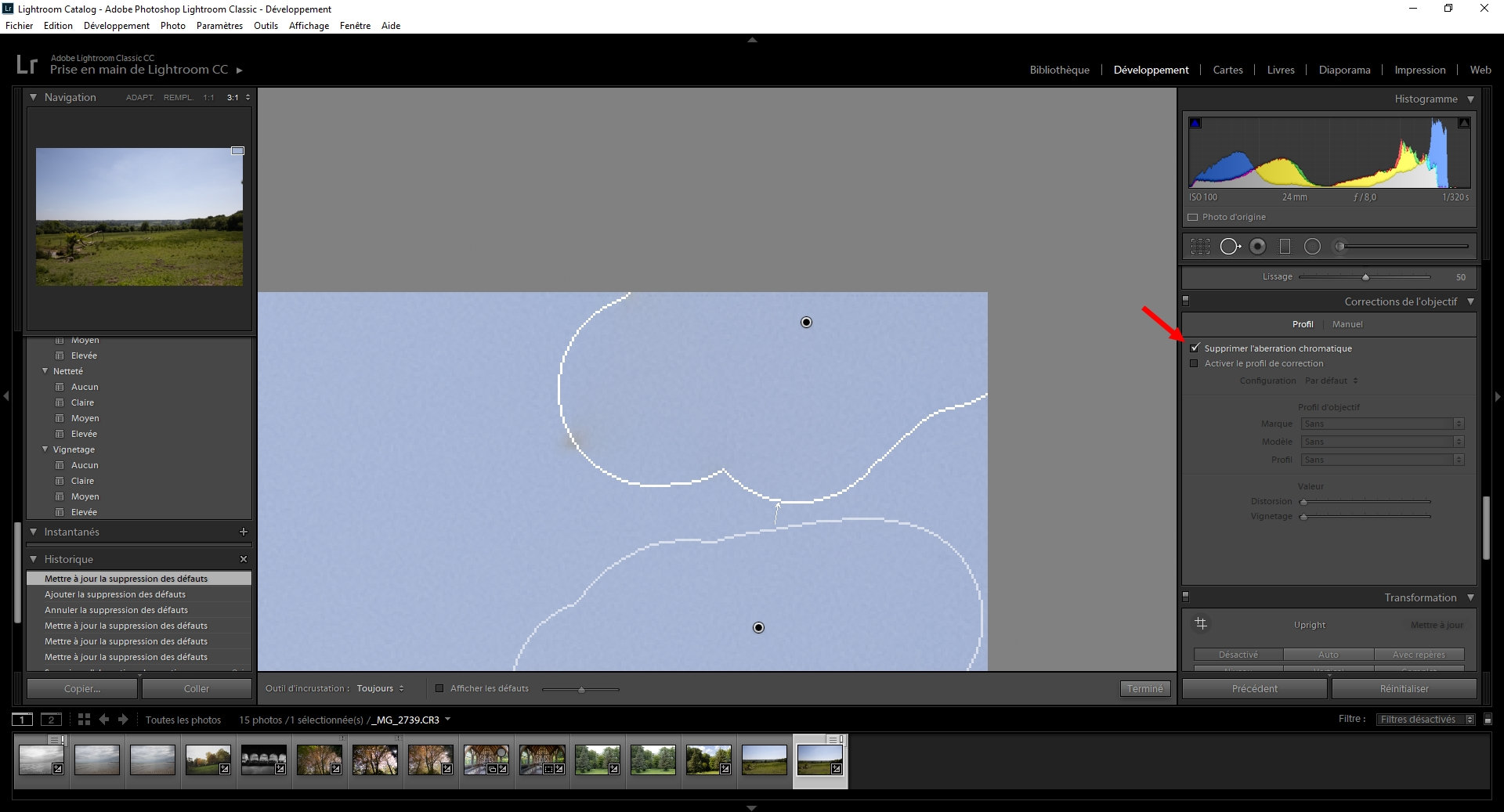Select the spot removal tool
Viewport: 1504px width, 812px height.
coord(1230,247)
